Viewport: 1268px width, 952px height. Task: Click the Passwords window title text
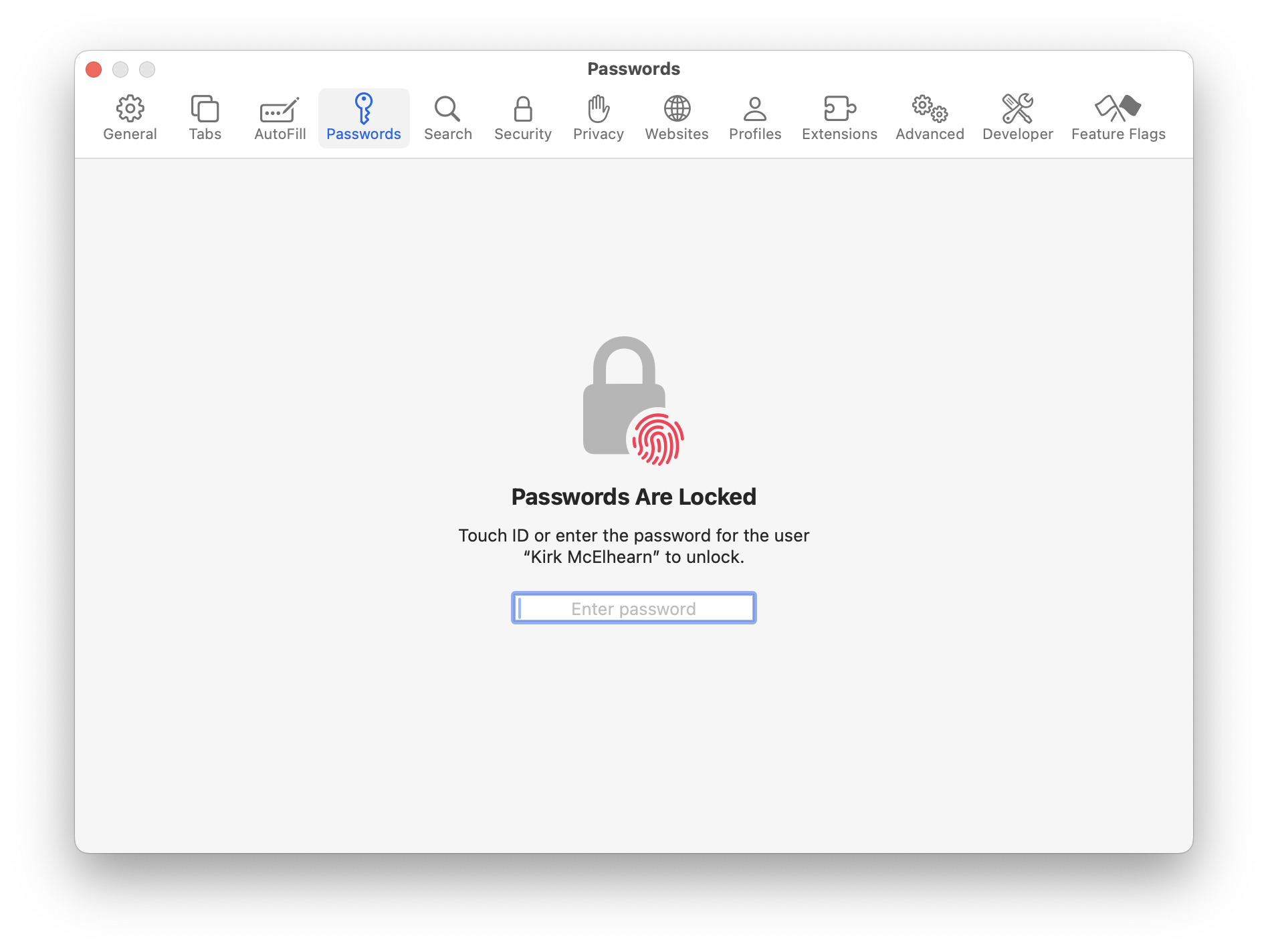pyautogui.click(x=633, y=69)
